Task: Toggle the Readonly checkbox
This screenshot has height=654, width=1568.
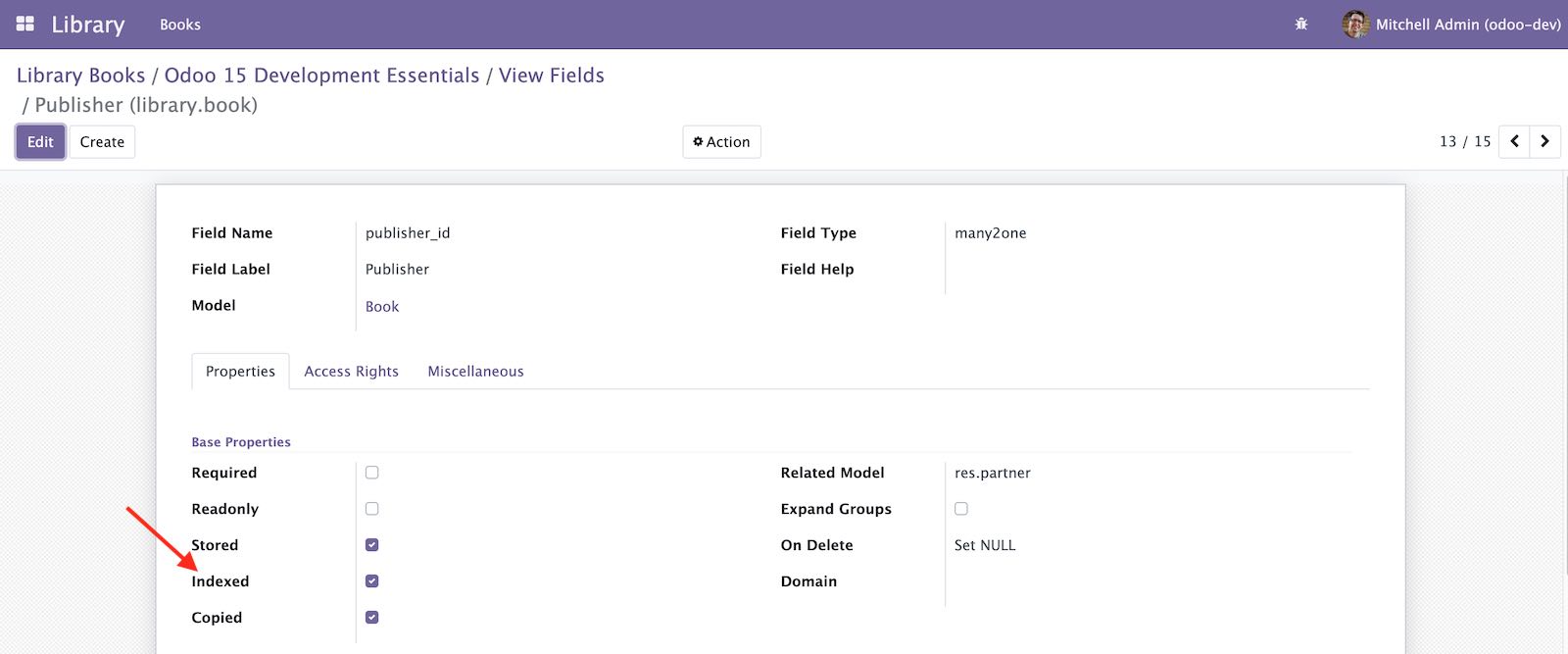Action: tap(372, 509)
